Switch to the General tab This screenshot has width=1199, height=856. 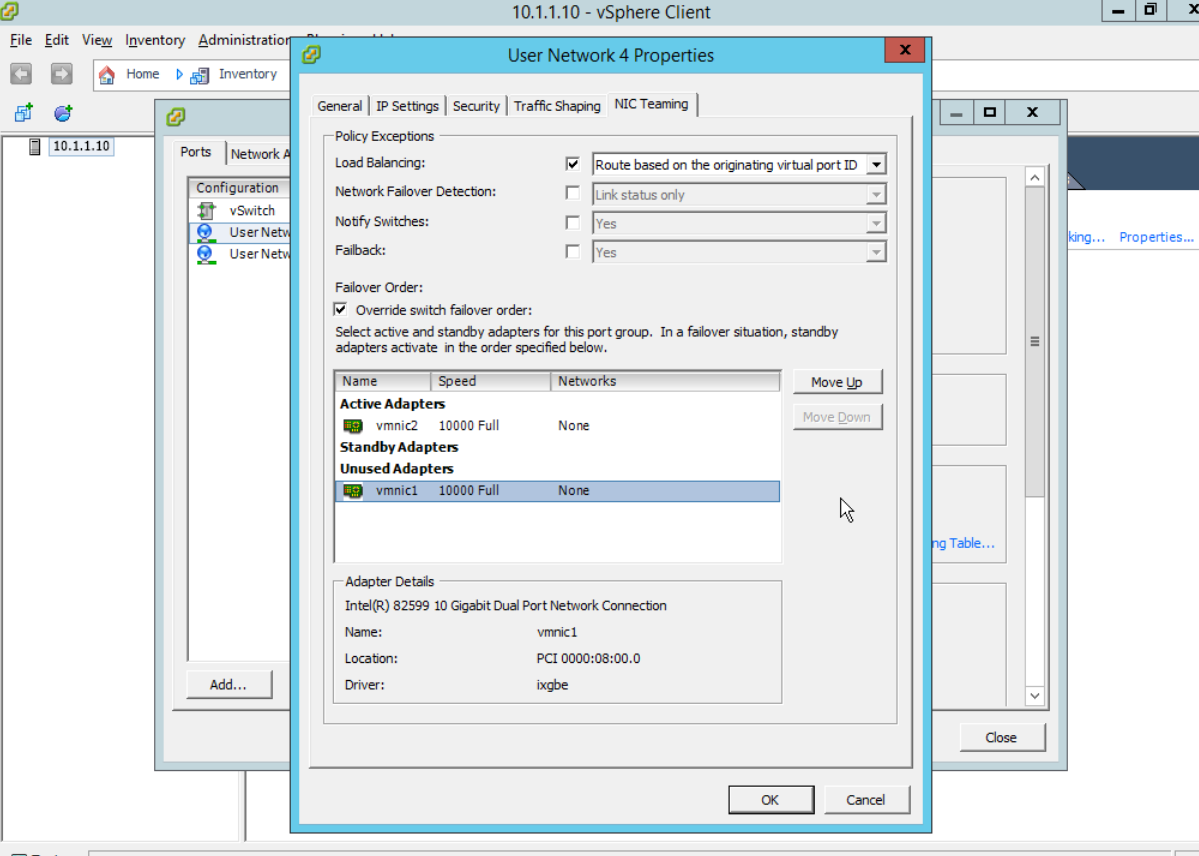click(340, 106)
